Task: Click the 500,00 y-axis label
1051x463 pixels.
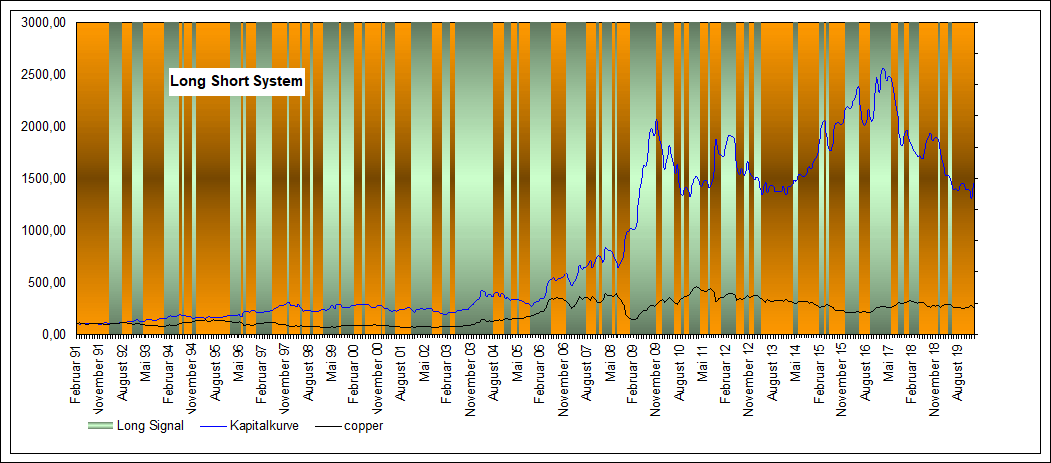Action: [x=48, y=283]
